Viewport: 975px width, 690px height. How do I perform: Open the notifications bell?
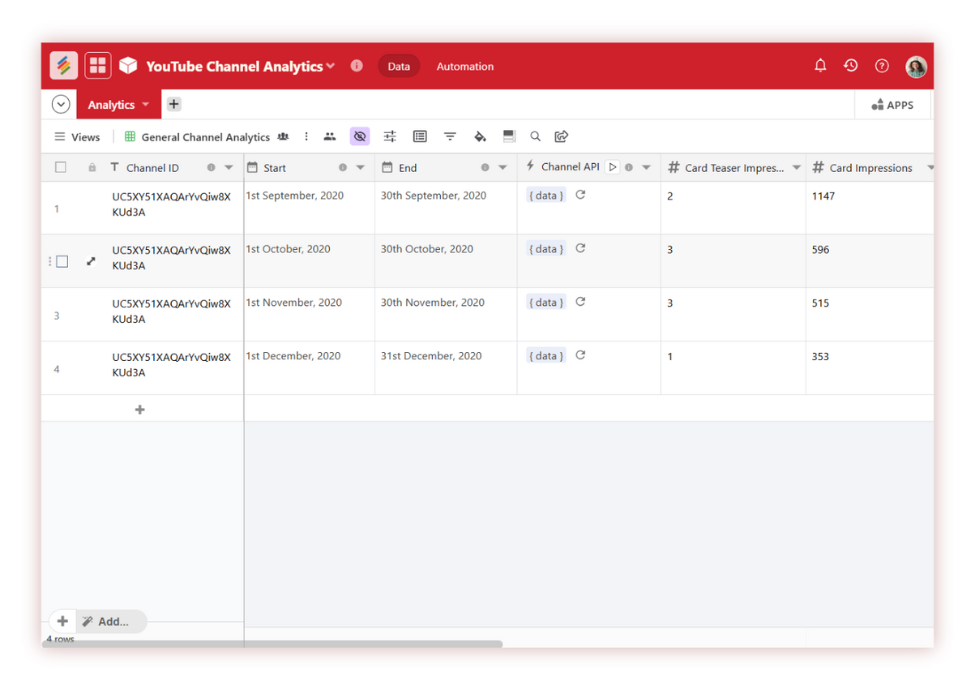(820, 65)
